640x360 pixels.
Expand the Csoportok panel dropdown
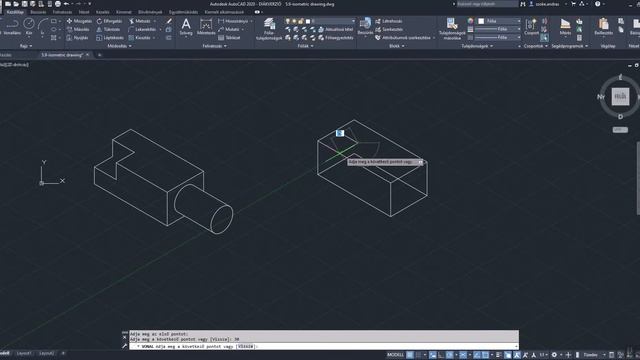click(536, 46)
